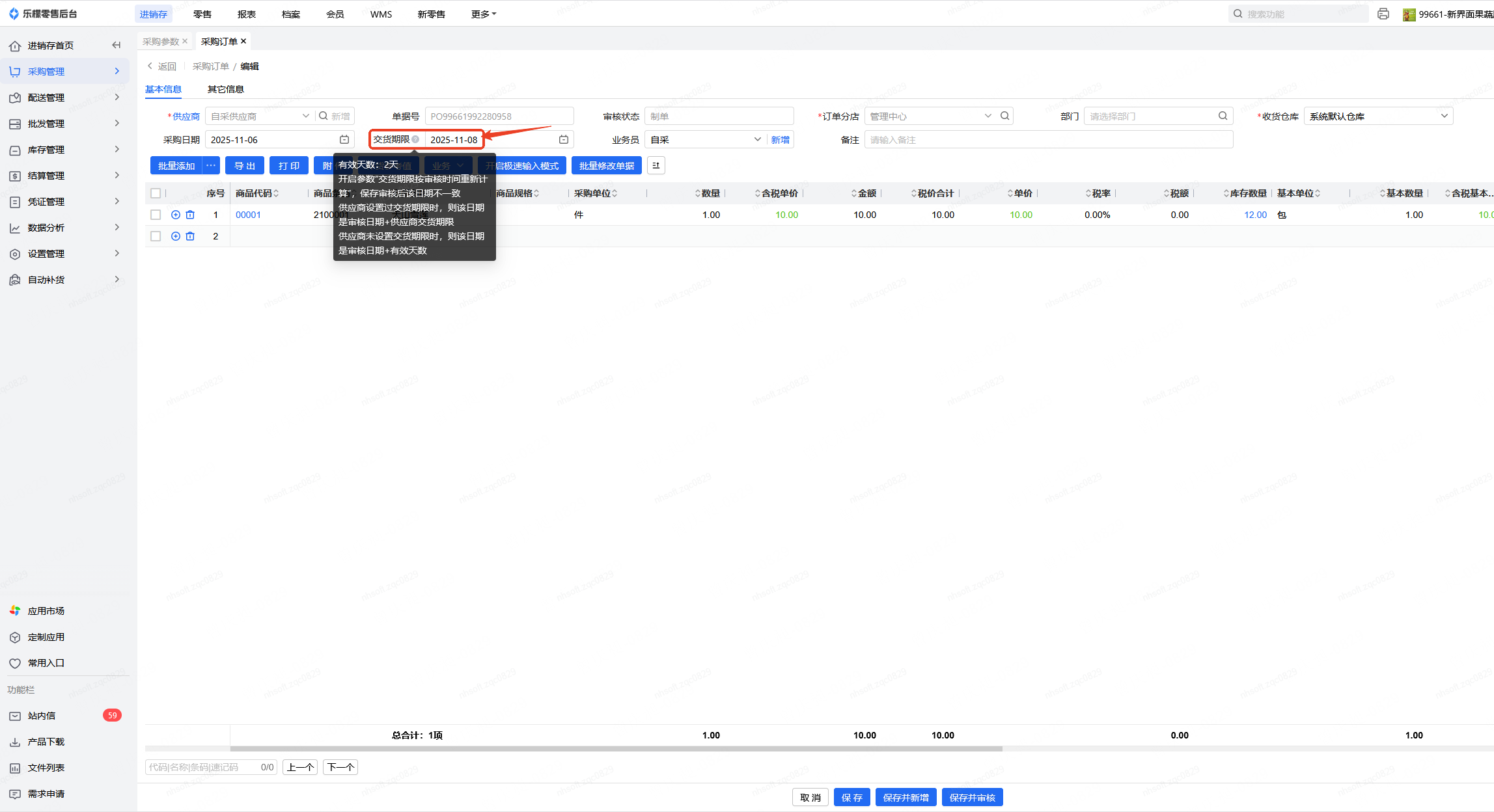Open the 收货仓库 warehouse dropdown
Screen dimensions: 1494x812
click(1378, 116)
